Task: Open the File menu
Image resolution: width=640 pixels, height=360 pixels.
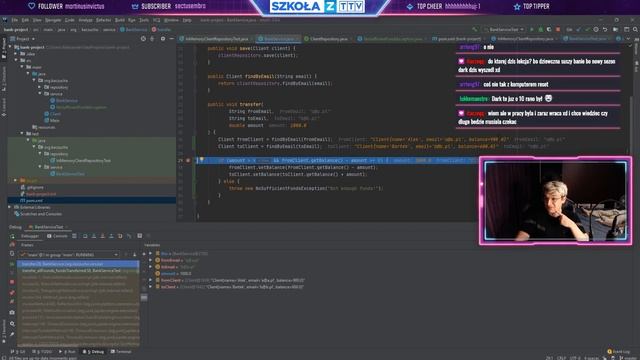Action: click(x=15, y=20)
